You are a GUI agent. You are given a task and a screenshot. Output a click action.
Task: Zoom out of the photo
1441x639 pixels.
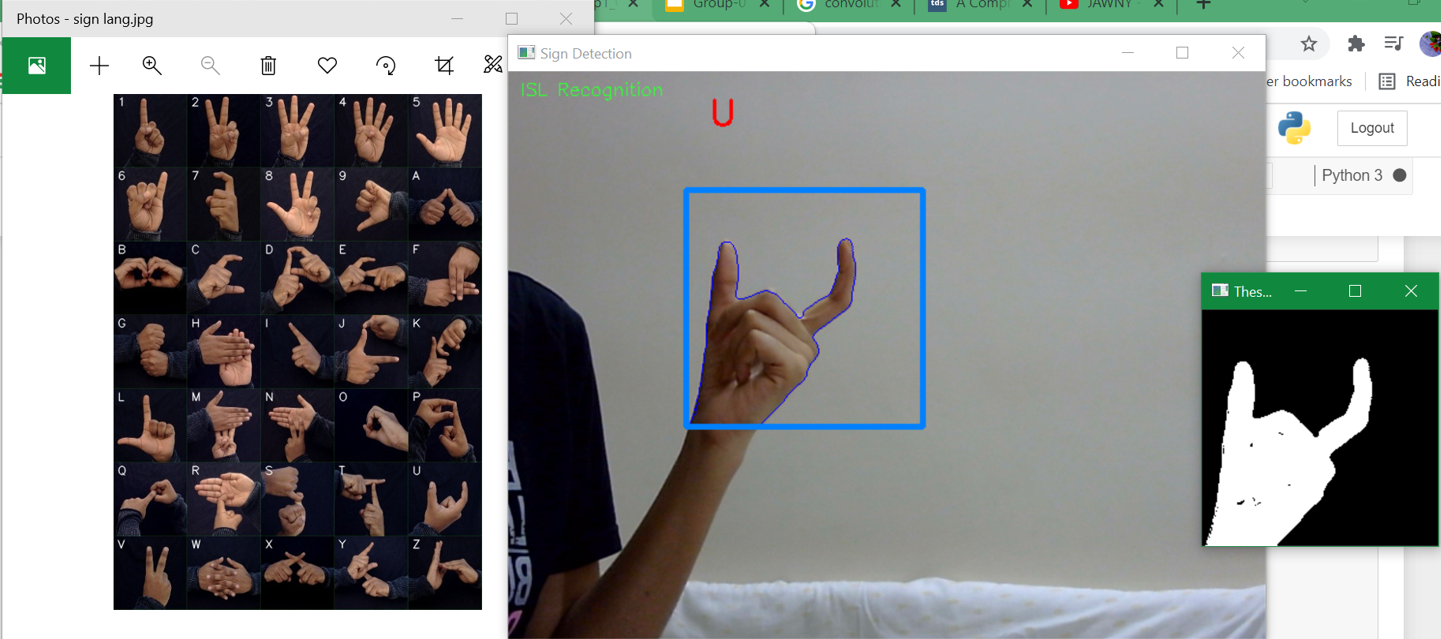tap(210, 66)
